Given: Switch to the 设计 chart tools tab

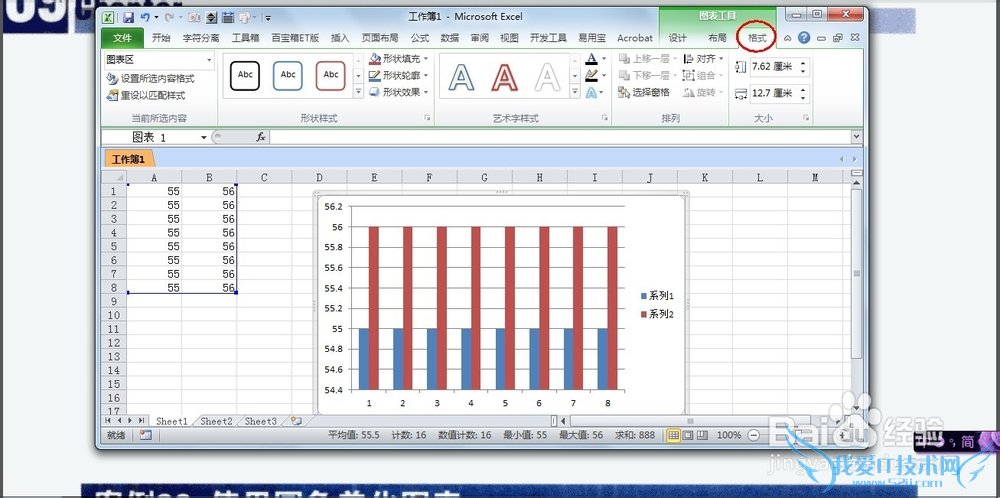Looking at the screenshot, I should click(677, 38).
